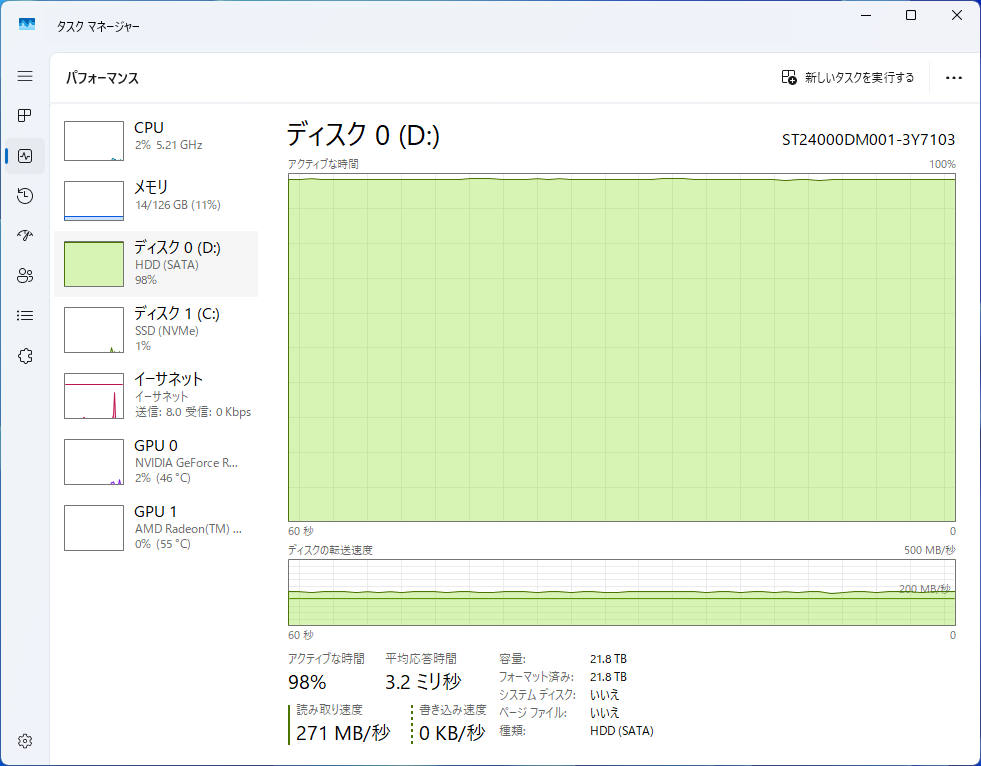Click the Ethernet mini graph thumbnail
The image size is (981, 766).
tap(94, 396)
